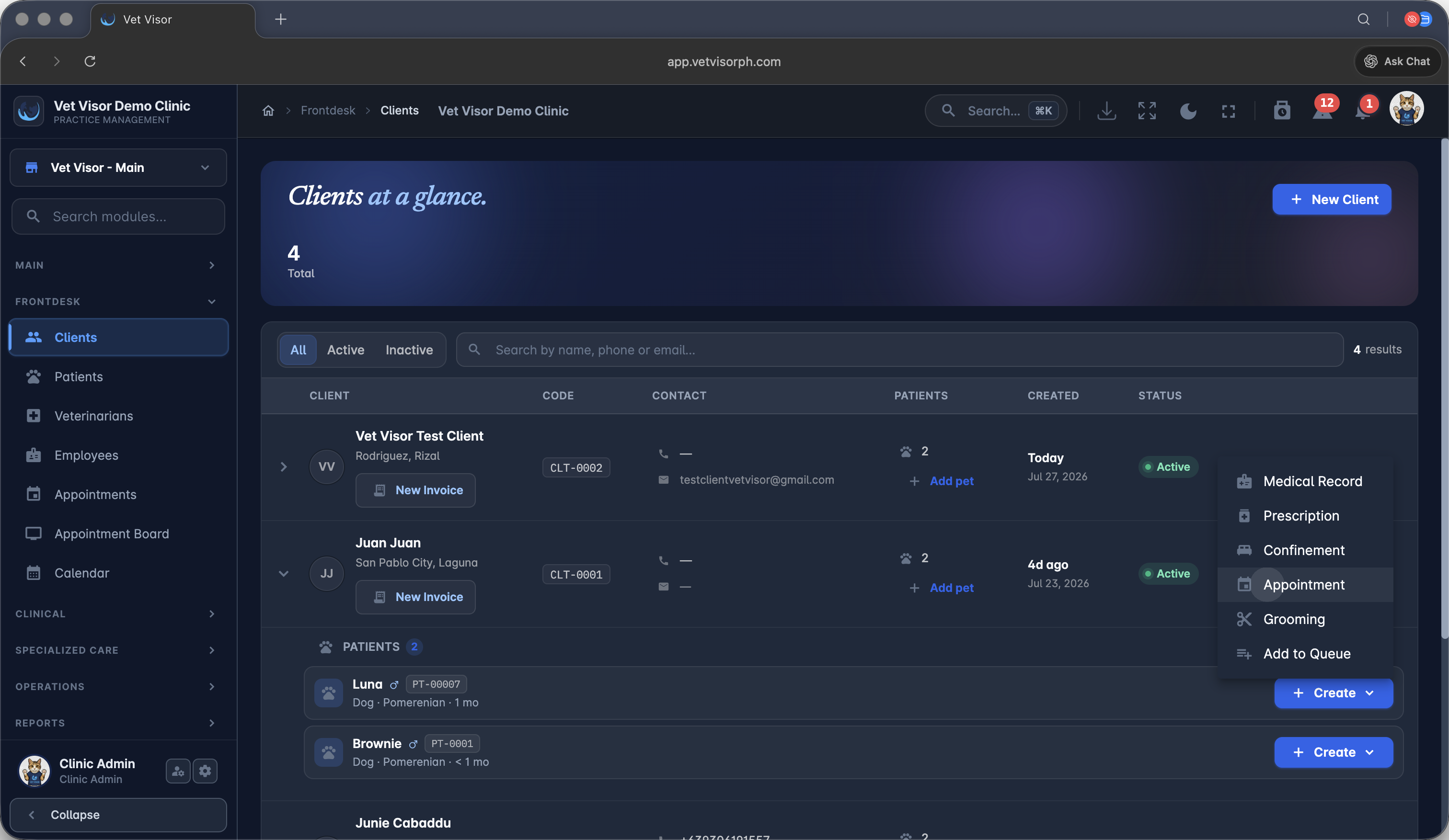
Task: Click Frontdesk in the breadcrumb
Action: 328,110
